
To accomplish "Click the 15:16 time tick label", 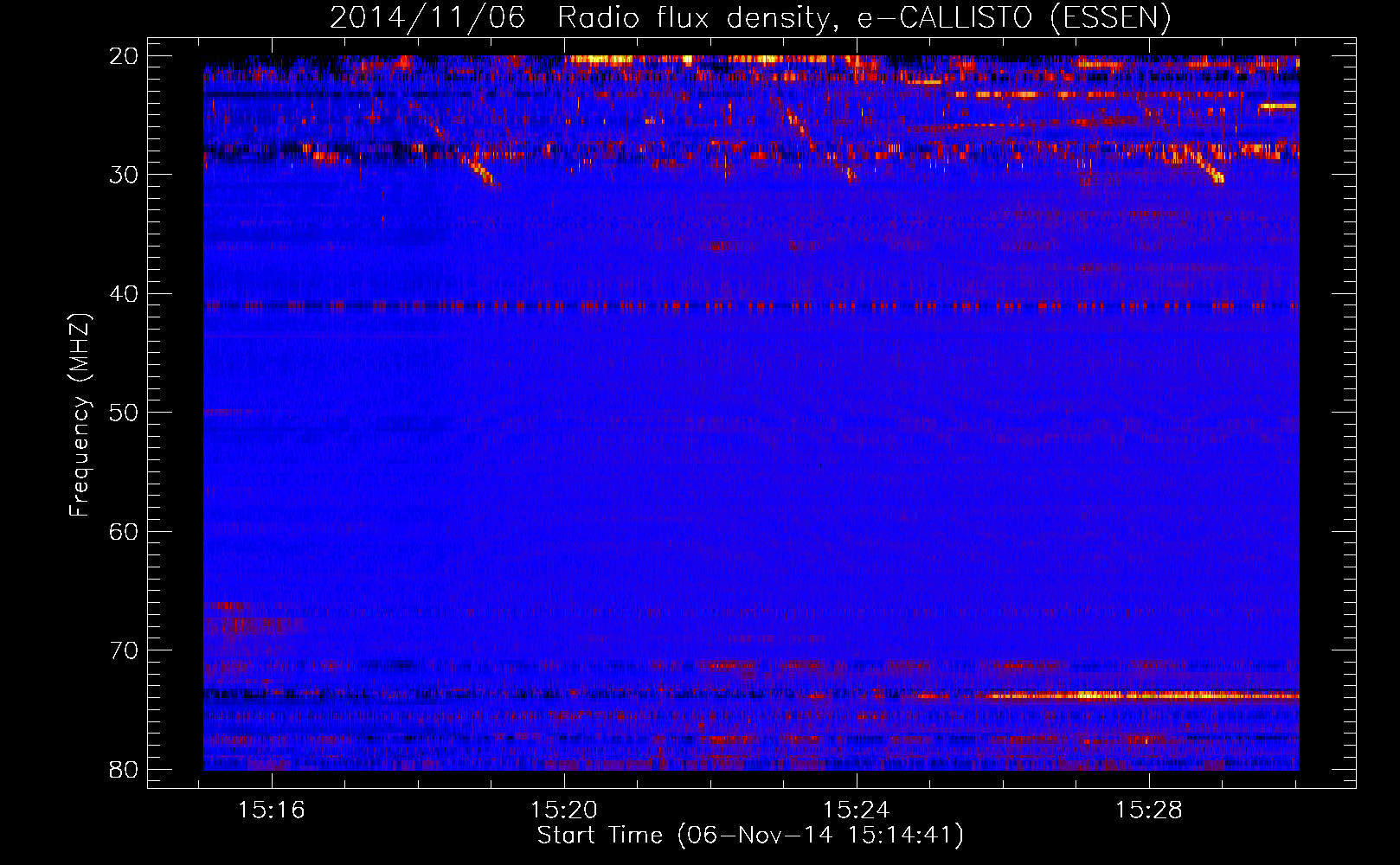I will (x=273, y=811).
